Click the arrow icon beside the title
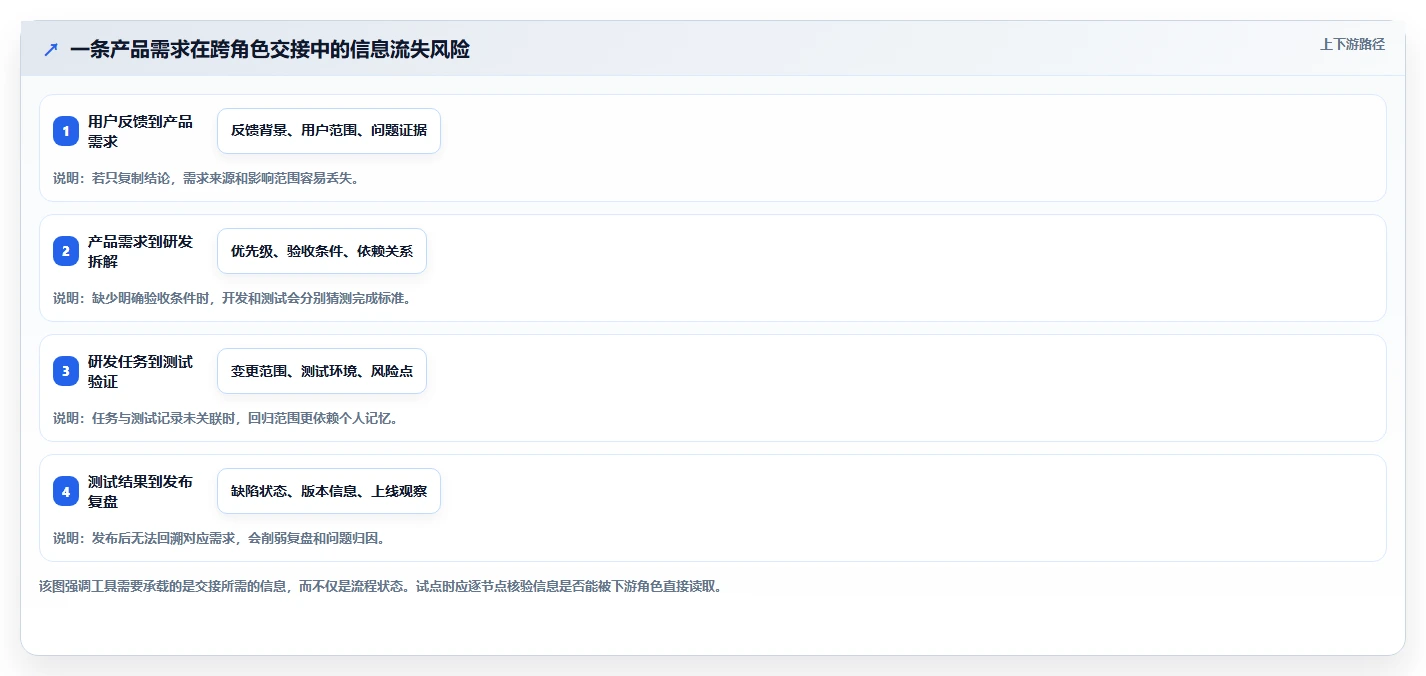Screen dimensions: 1426x676 click(x=51, y=49)
